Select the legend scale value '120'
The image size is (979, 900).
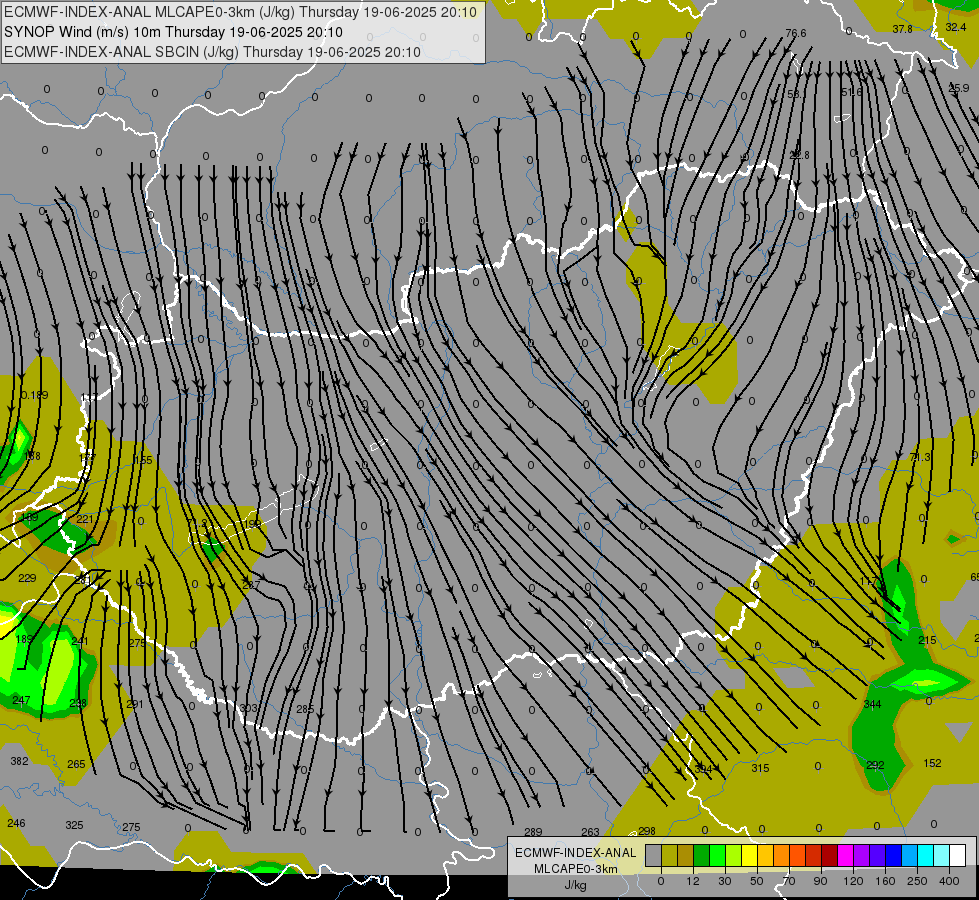(853, 881)
